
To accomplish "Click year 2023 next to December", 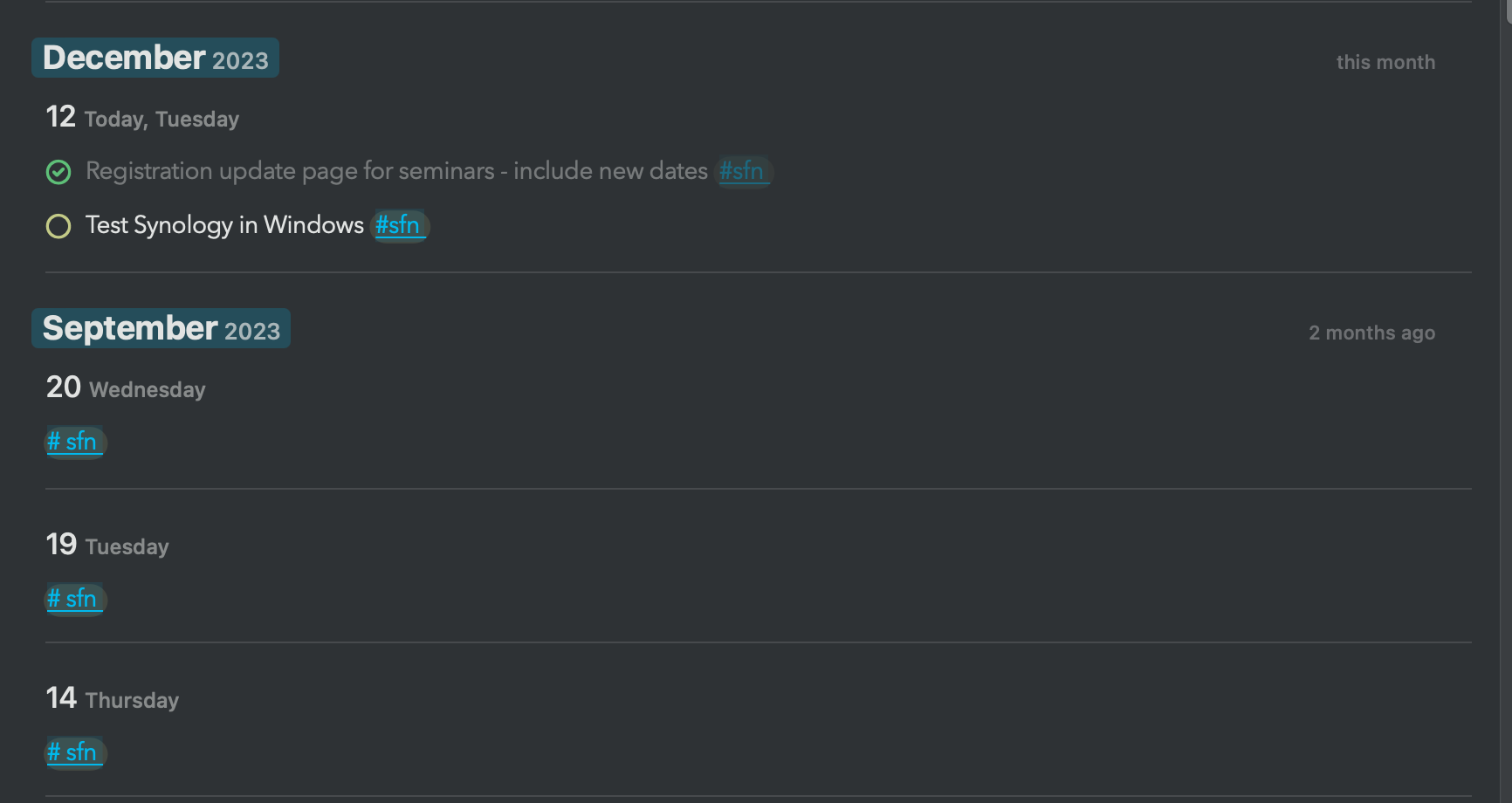I will [241, 61].
